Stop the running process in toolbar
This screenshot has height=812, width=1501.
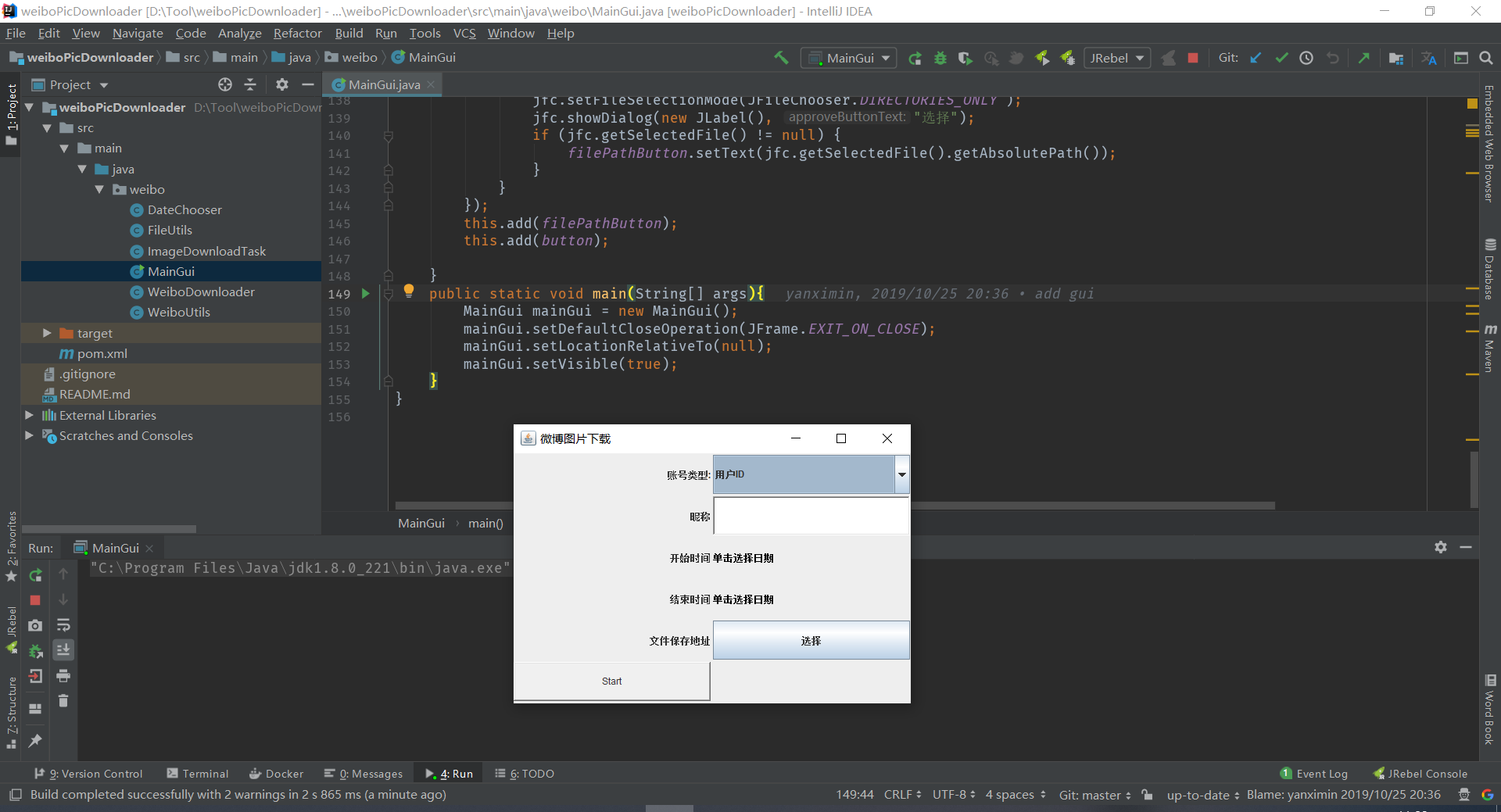[1193, 58]
